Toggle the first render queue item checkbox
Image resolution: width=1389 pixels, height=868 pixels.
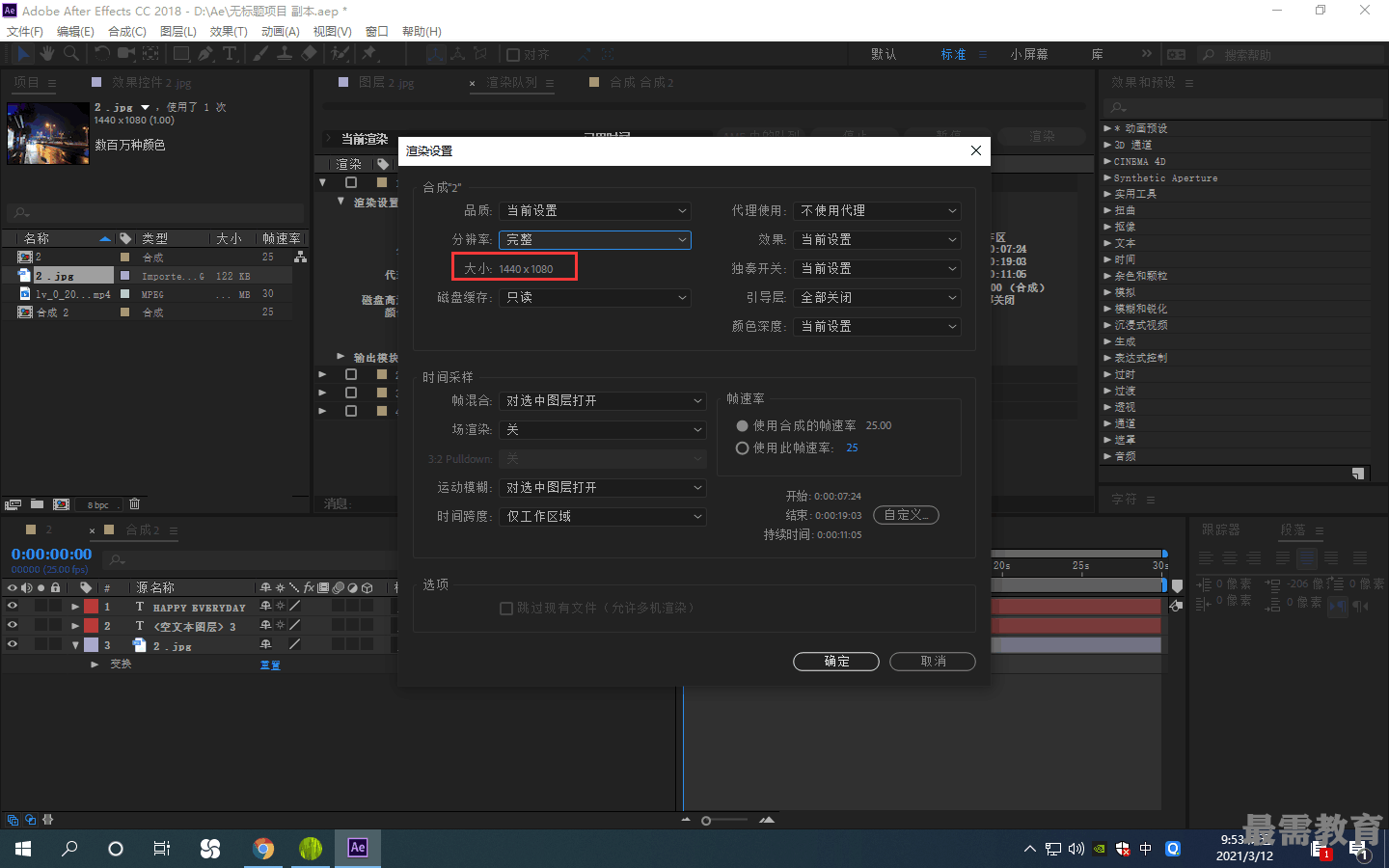pos(351,182)
